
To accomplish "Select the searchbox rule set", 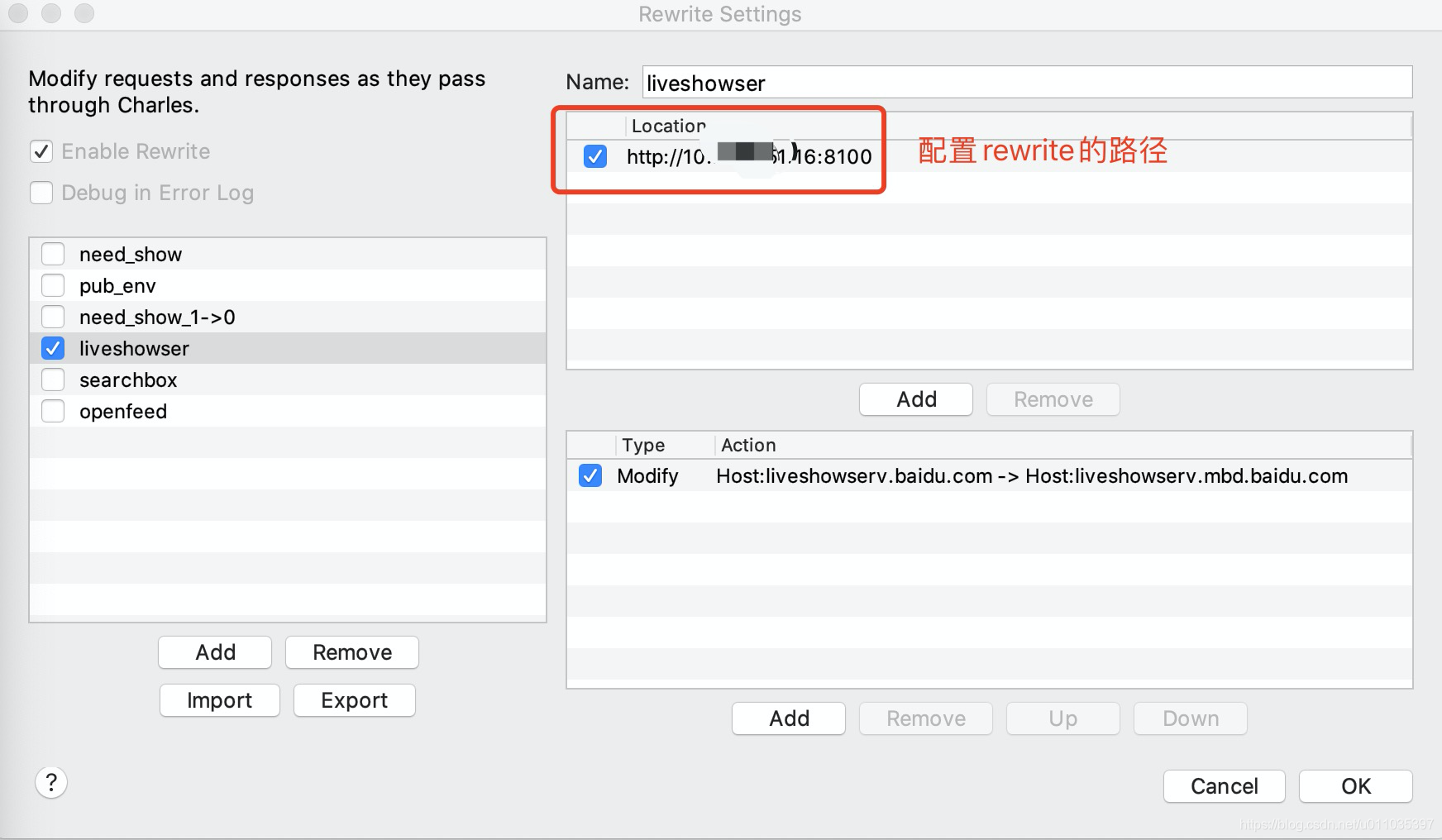I will pyautogui.click(x=288, y=379).
